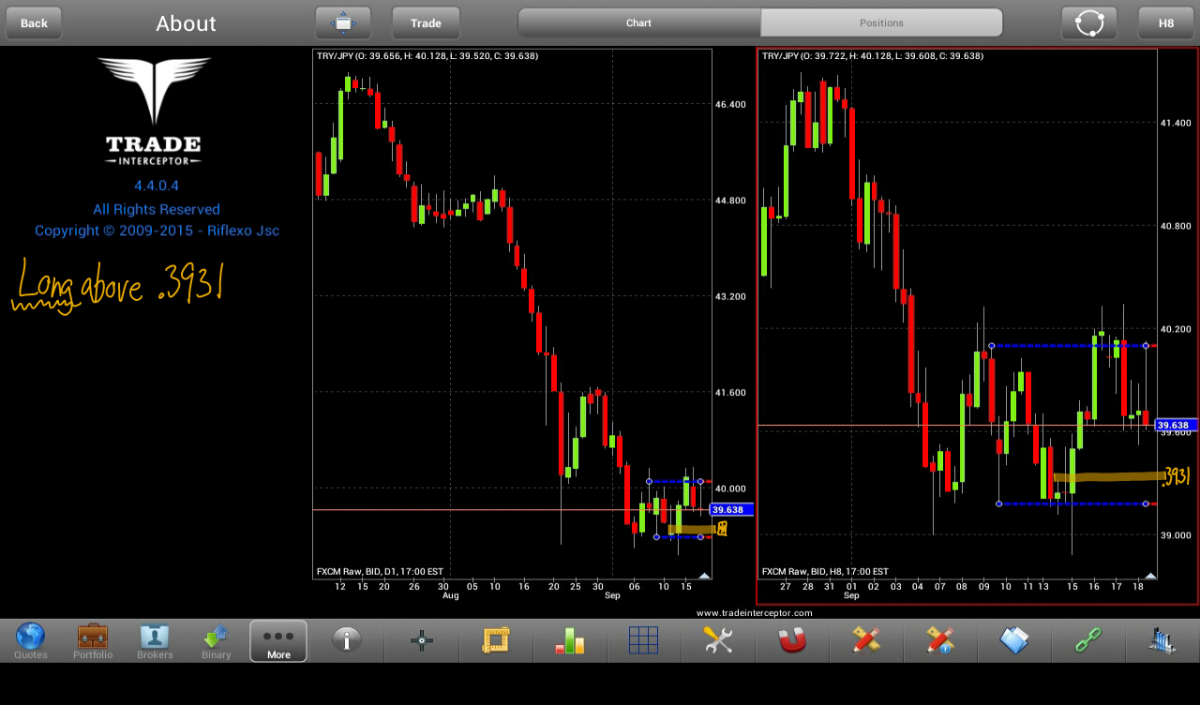Image resolution: width=1200 pixels, height=705 pixels.
Task: Open Binary options section
Action: click(x=216, y=640)
